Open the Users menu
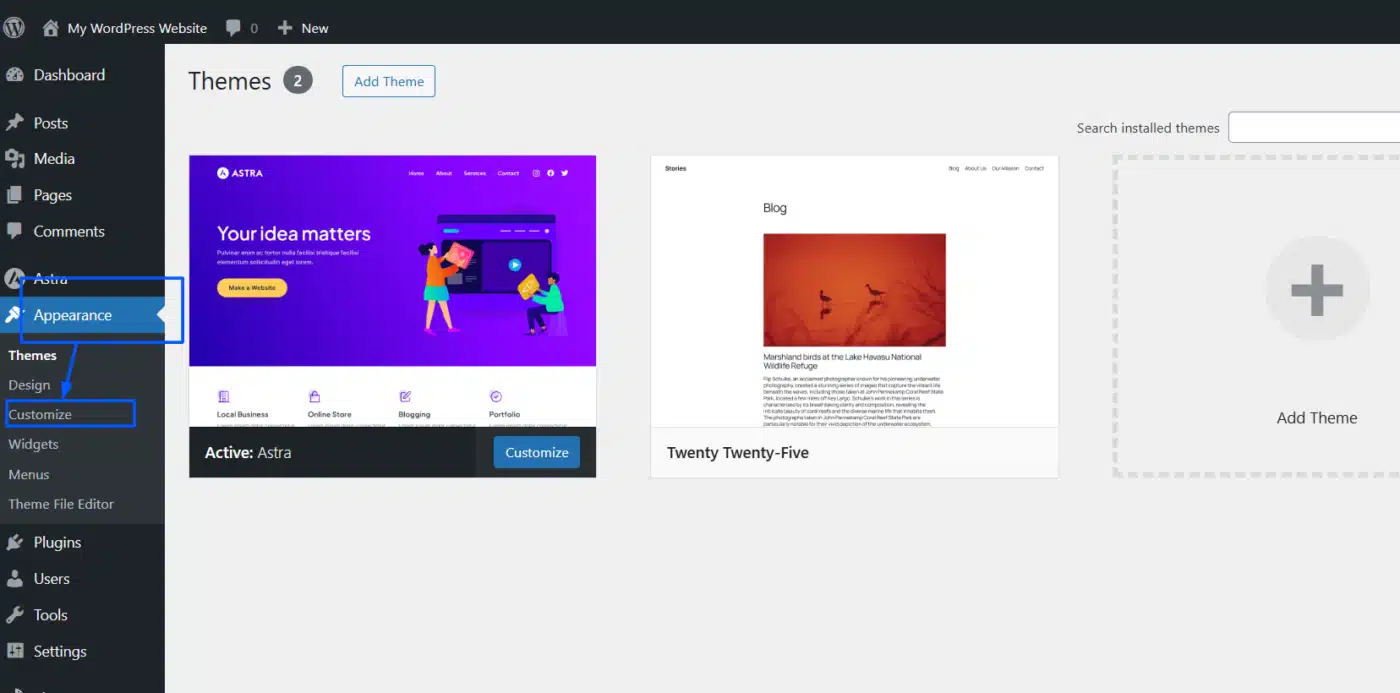Screen dimensions: 1400x693 tap(52, 578)
